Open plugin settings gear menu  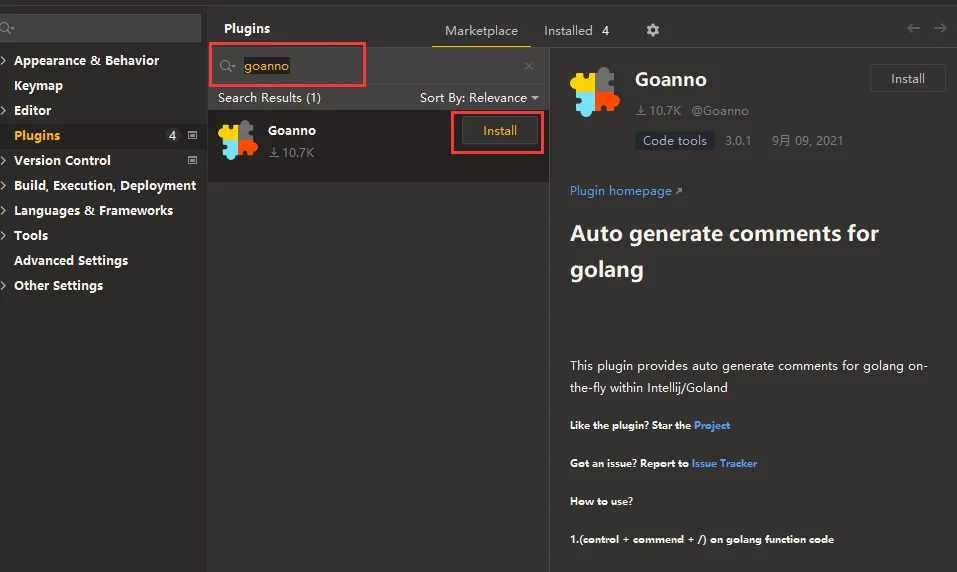coord(652,30)
